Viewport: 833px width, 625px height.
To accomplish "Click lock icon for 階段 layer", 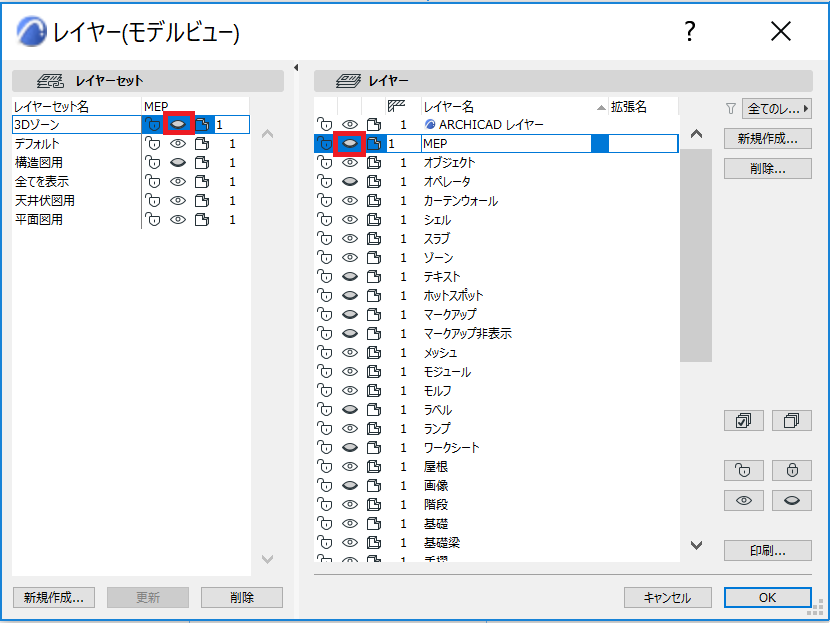I will click(x=325, y=505).
